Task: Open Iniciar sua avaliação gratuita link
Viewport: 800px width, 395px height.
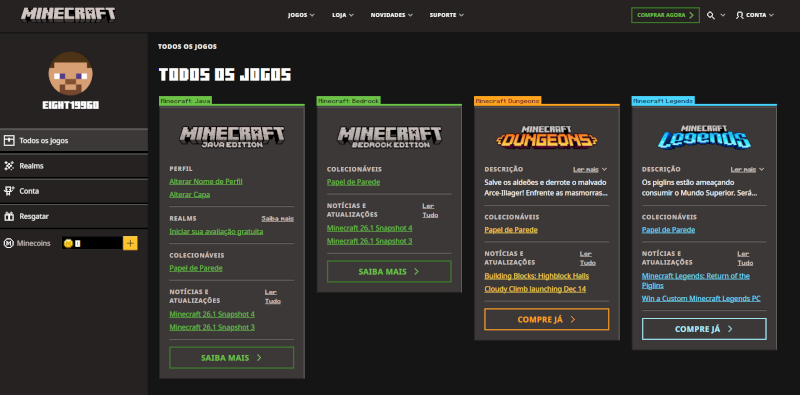Action: click(216, 231)
